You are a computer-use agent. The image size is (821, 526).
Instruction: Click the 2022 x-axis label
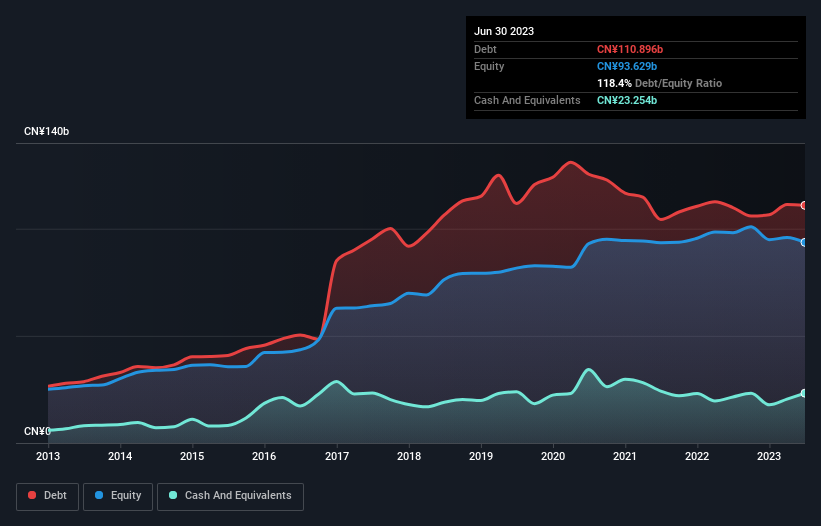[697, 456]
